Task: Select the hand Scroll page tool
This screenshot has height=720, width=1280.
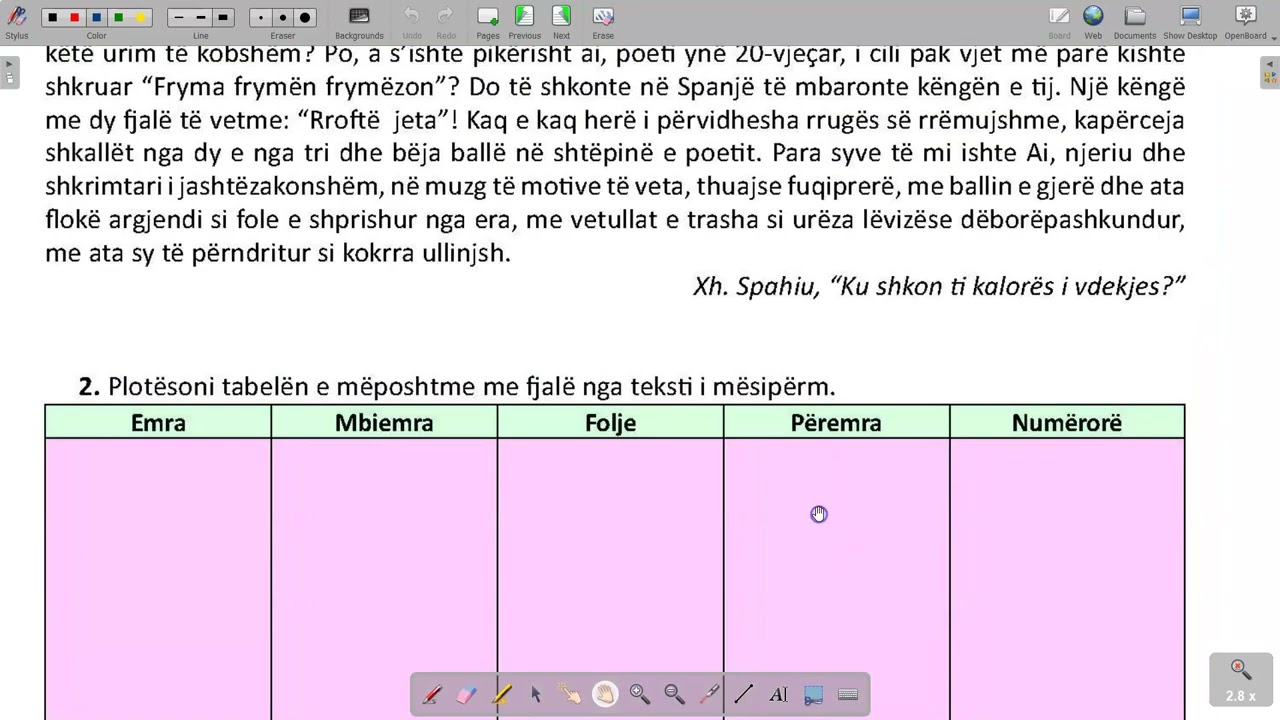Action: click(x=605, y=695)
